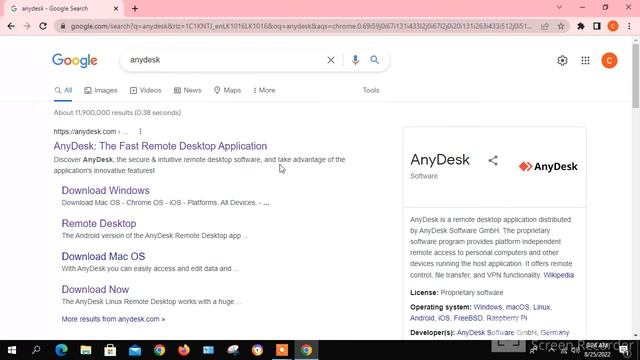Open the tab search dropdown arrow

pyautogui.click(x=559, y=7)
